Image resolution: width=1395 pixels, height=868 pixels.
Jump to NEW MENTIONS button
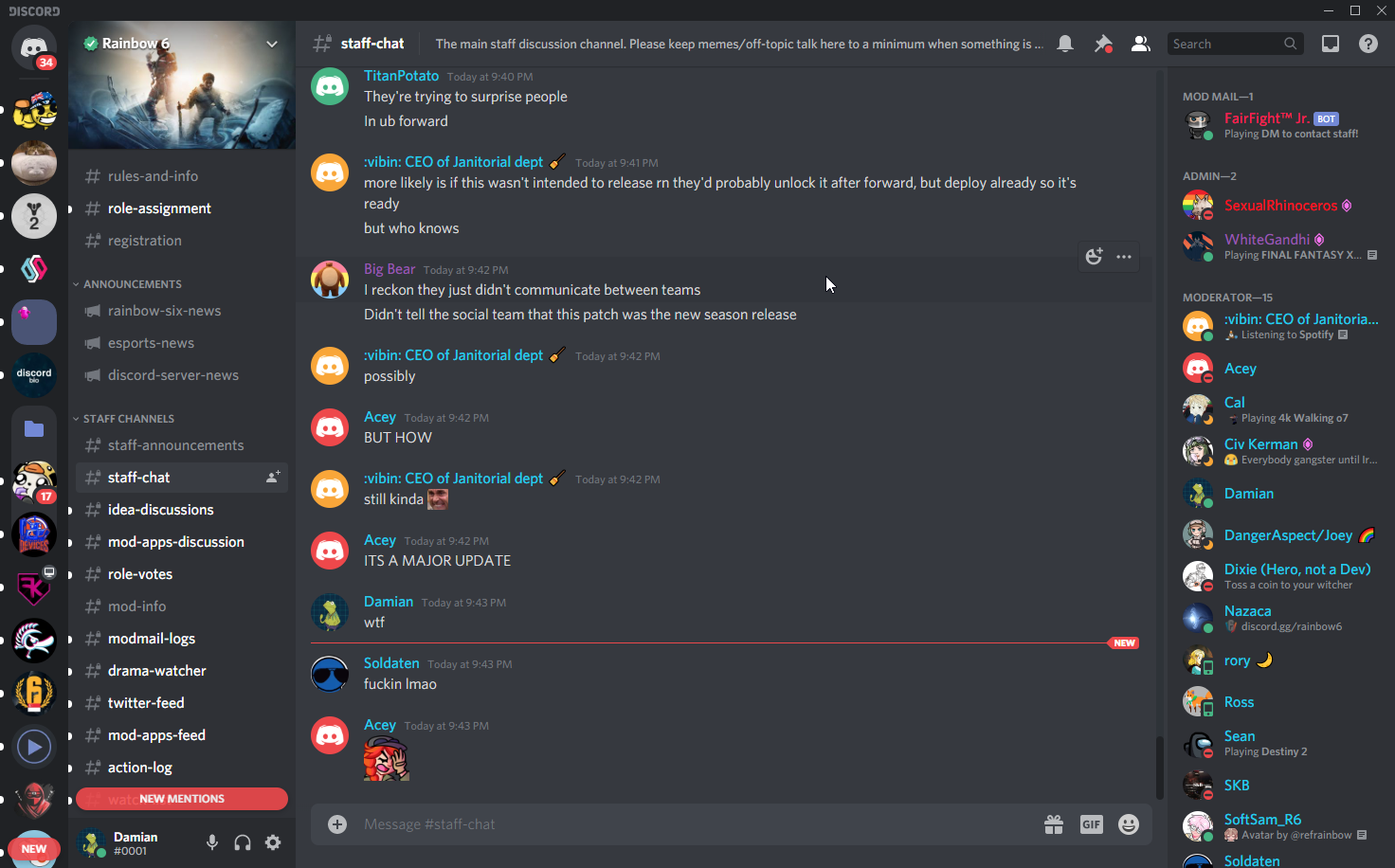[x=182, y=799]
